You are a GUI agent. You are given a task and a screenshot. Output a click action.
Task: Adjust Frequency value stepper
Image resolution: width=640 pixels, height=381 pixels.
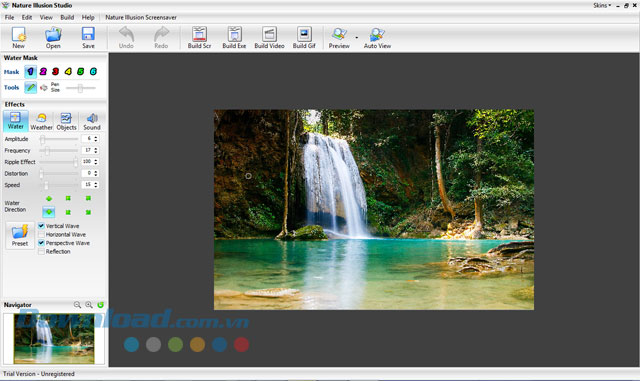click(96, 150)
